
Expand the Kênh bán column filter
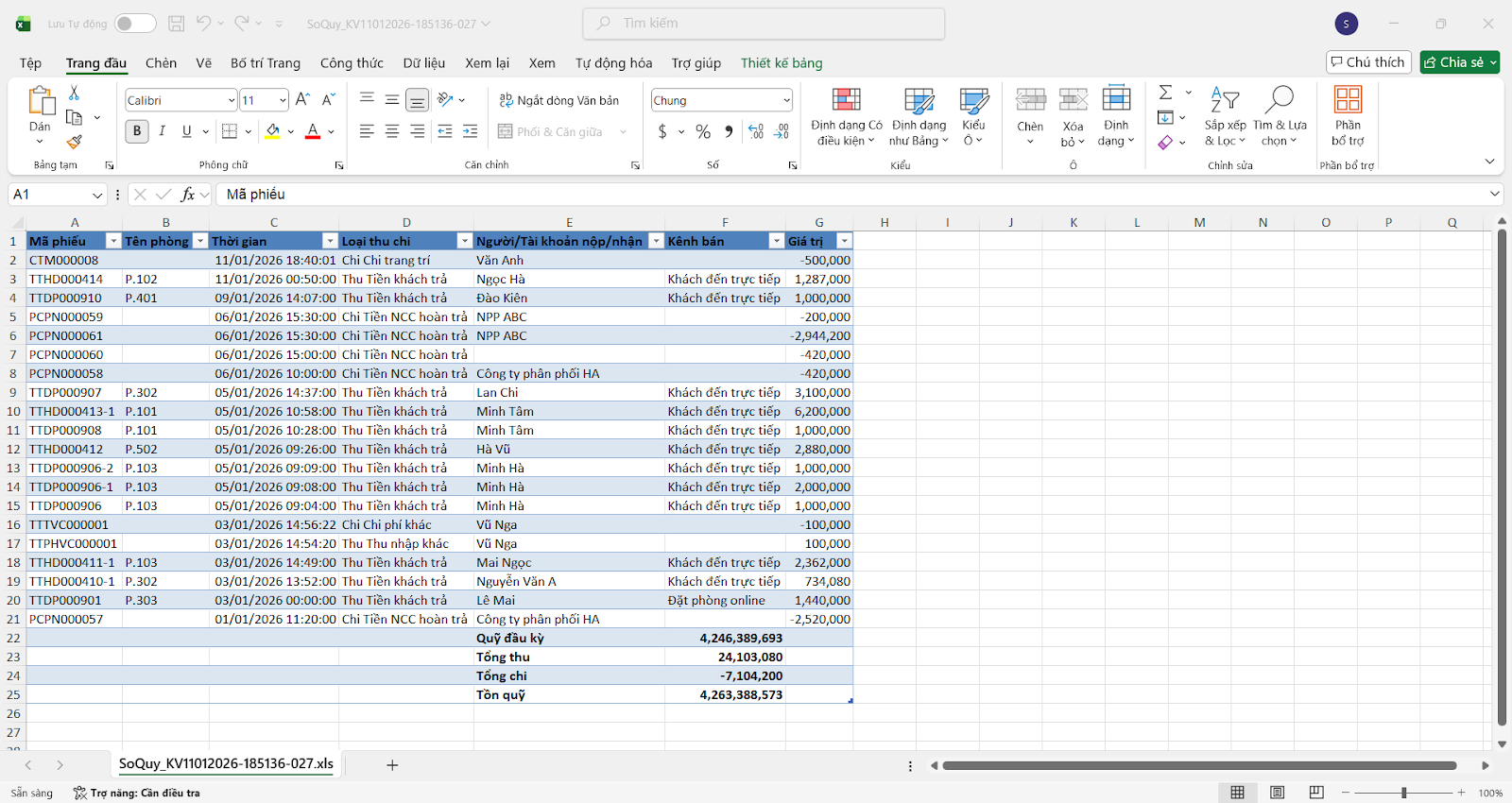coord(776,242)
